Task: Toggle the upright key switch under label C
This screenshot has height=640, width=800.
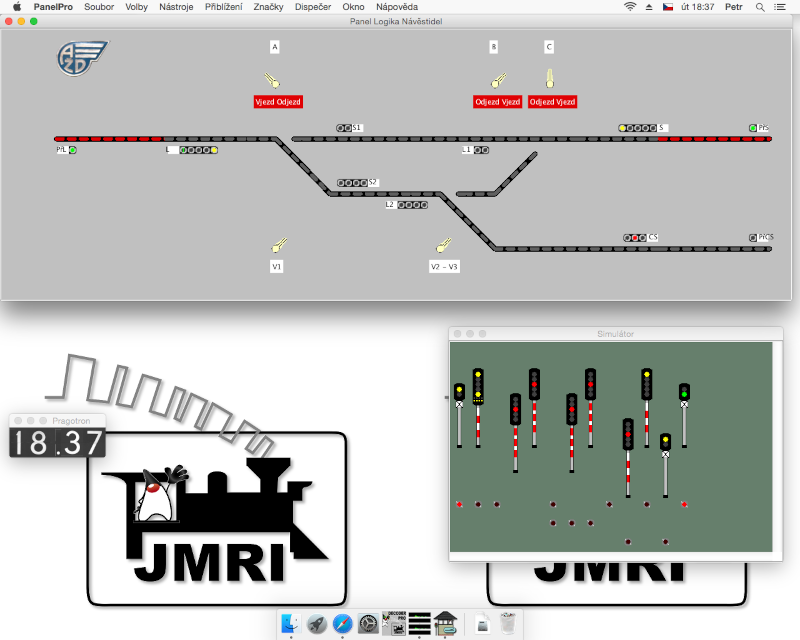Action: click(x=549, y=78)
